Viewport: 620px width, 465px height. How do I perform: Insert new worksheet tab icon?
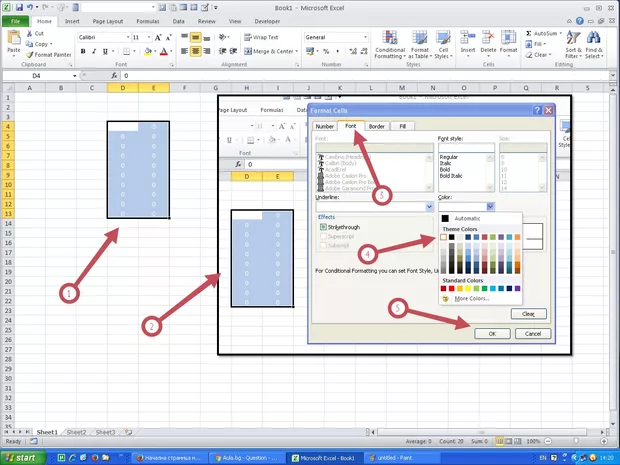pyautogui.click(x=129, y=432)
